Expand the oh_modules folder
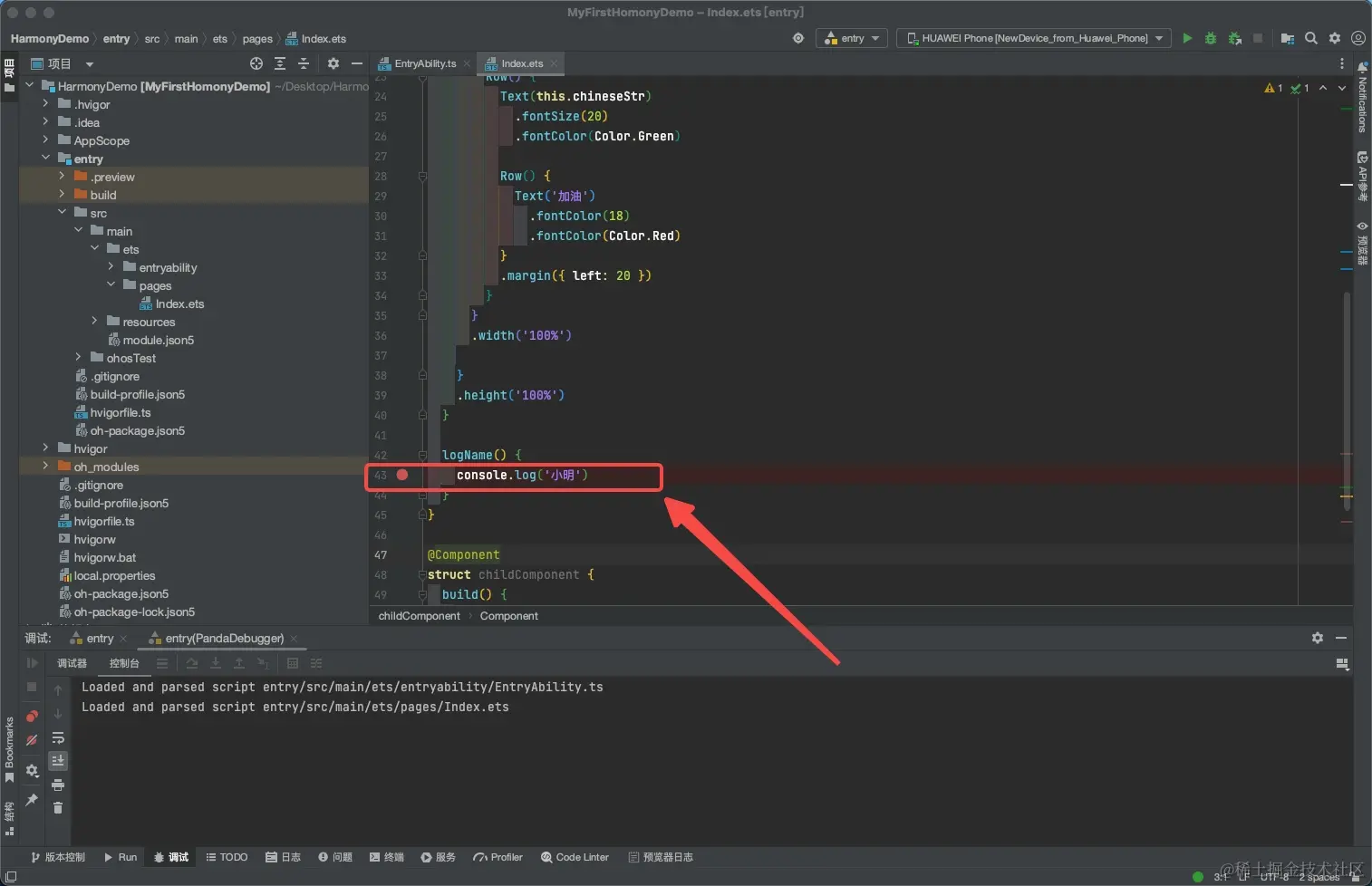 click(45, 467)
